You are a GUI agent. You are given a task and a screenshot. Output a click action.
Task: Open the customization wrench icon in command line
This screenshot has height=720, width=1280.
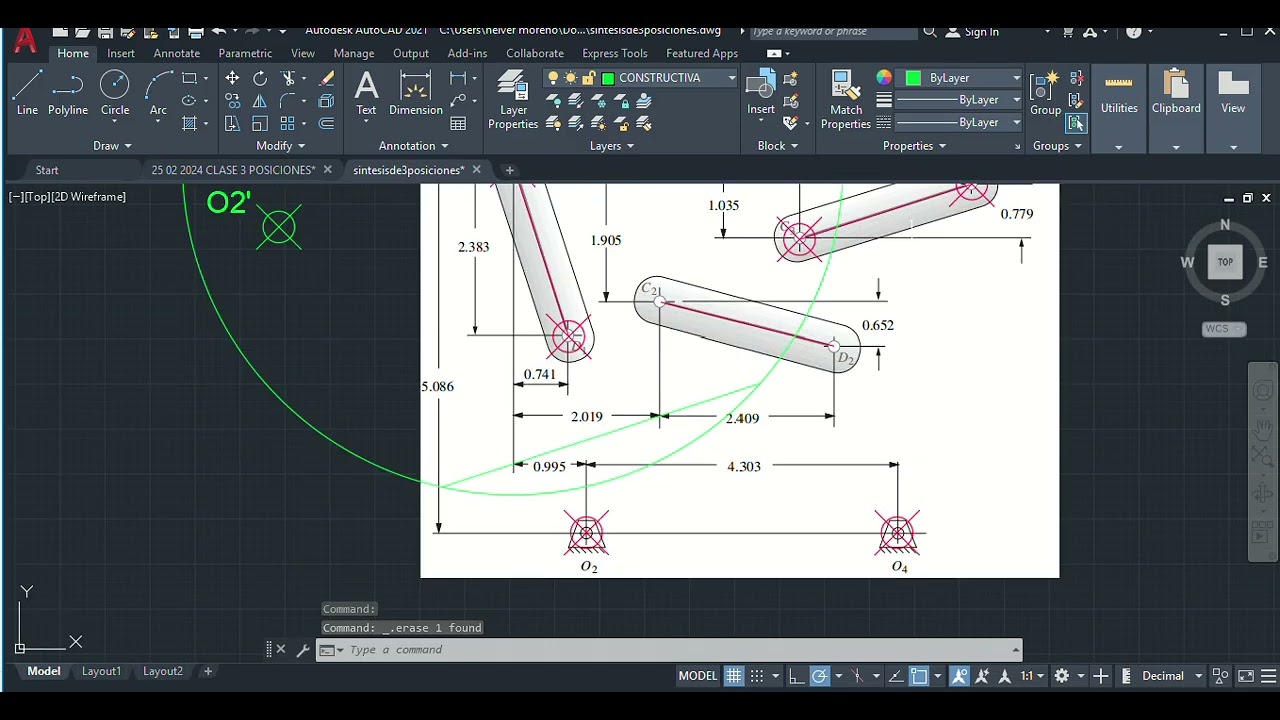click(303, 650)
